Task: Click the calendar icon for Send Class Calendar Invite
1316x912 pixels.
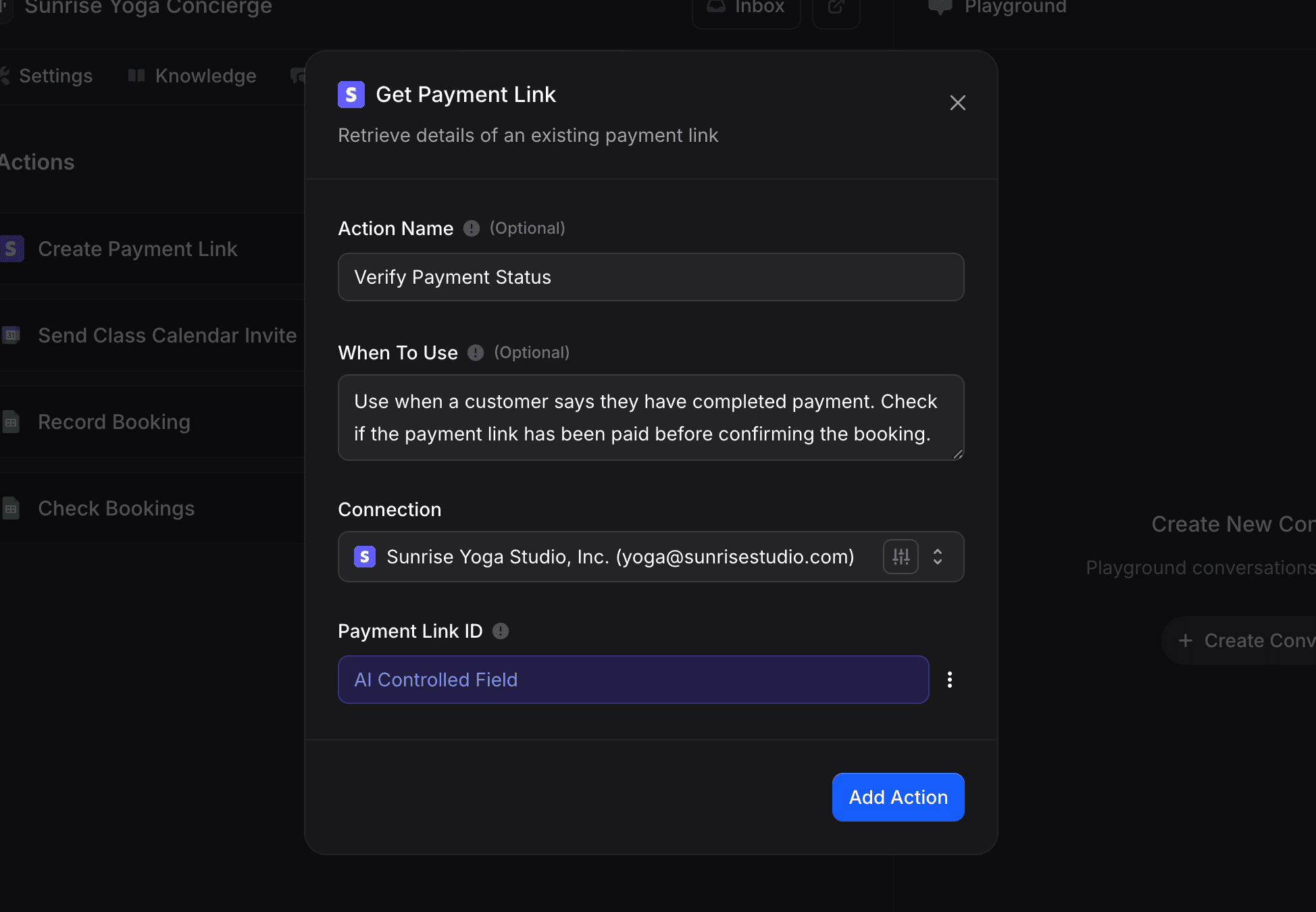Action: tap(11, 335)
